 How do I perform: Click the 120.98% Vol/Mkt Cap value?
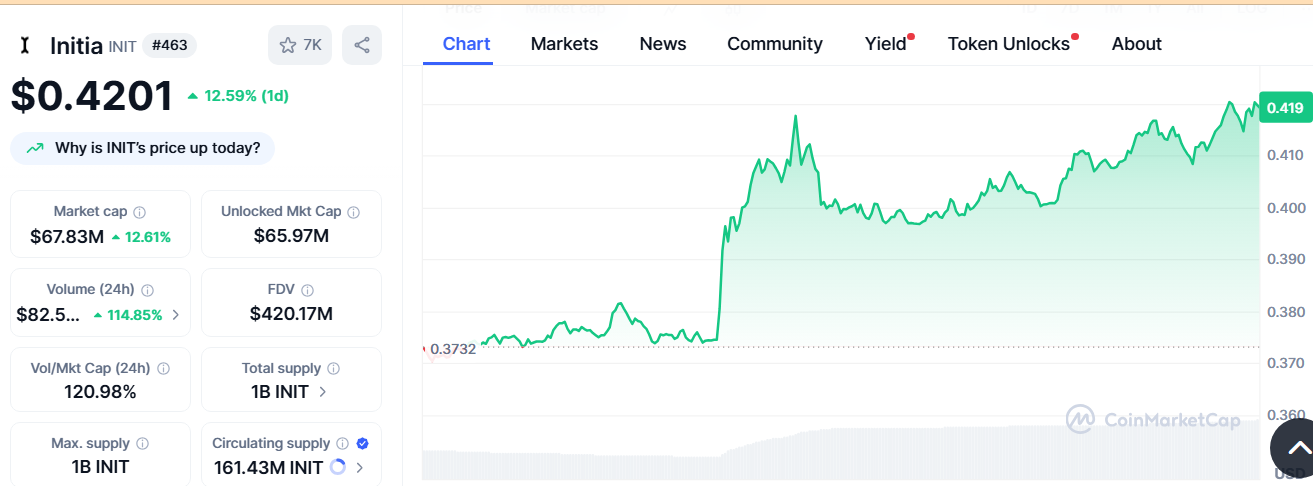pyautogui.click(x=100, y=392)
